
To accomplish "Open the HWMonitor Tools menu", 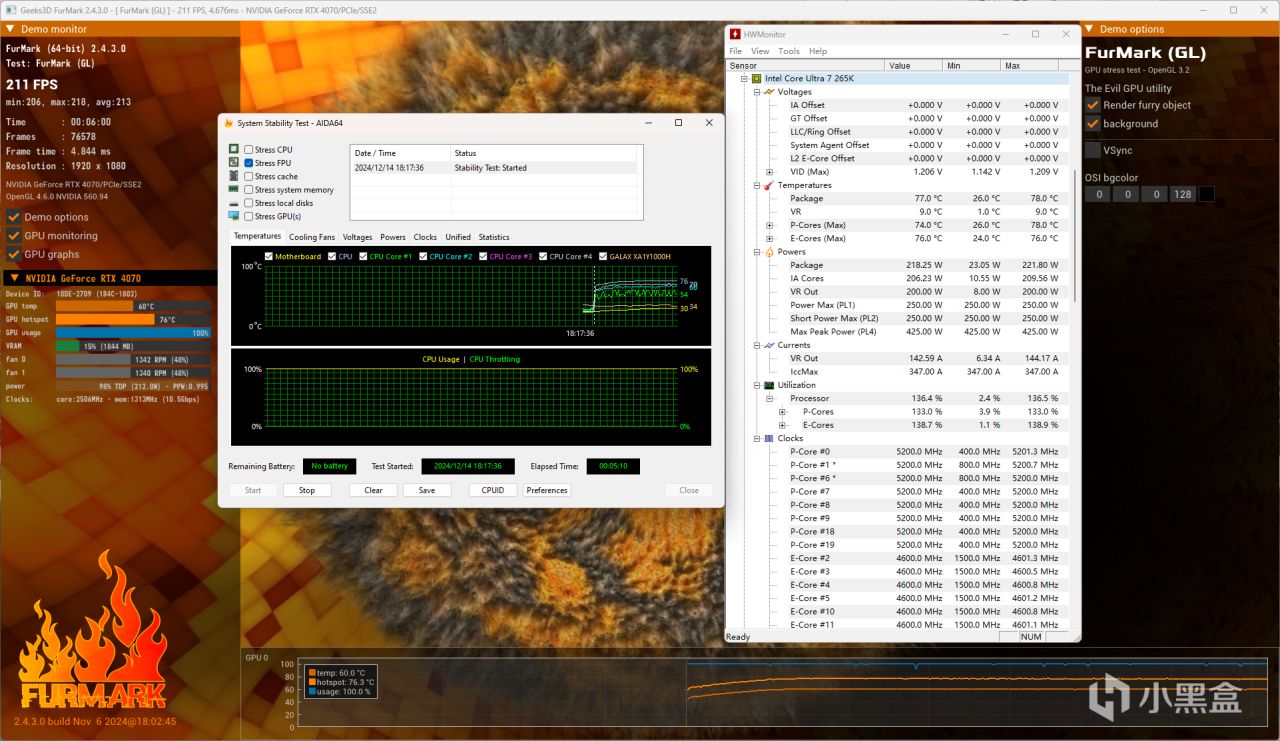I will pyautogui.click(x=789, y=51).
